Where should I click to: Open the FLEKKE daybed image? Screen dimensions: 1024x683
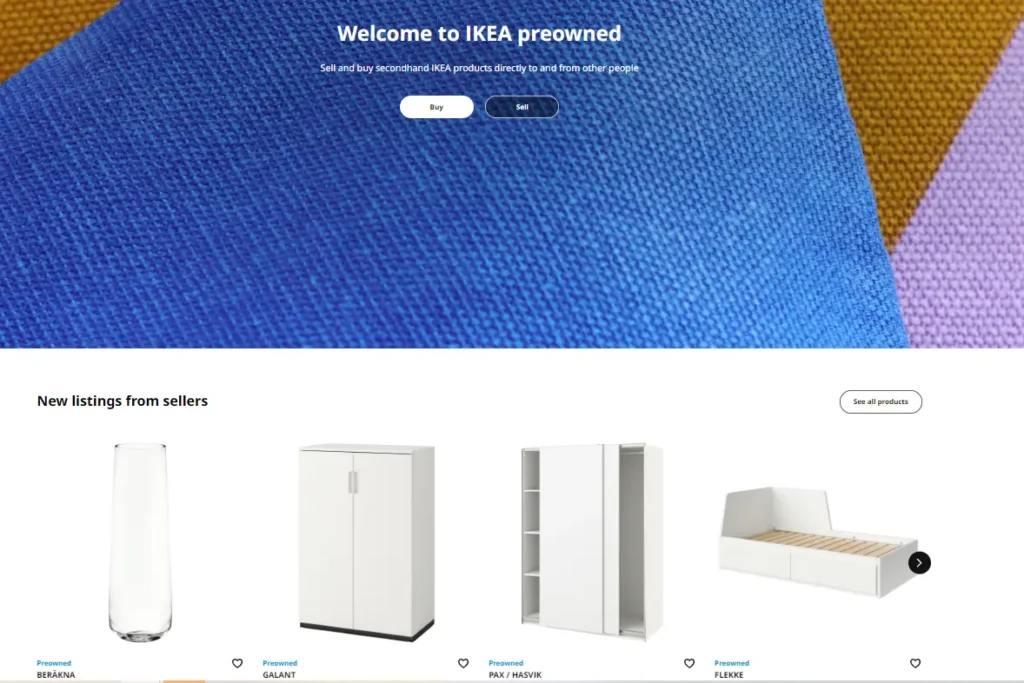tap(818, 542)
